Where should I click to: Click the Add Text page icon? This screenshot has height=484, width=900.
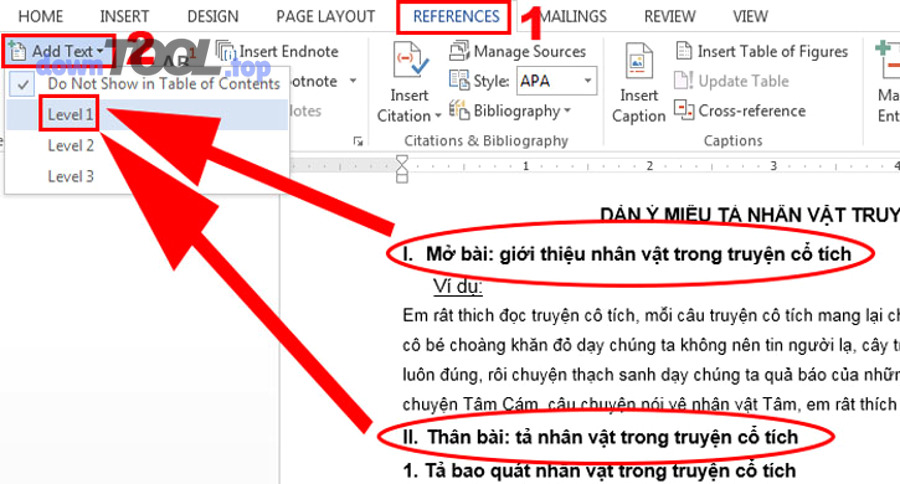coord(17,52)
